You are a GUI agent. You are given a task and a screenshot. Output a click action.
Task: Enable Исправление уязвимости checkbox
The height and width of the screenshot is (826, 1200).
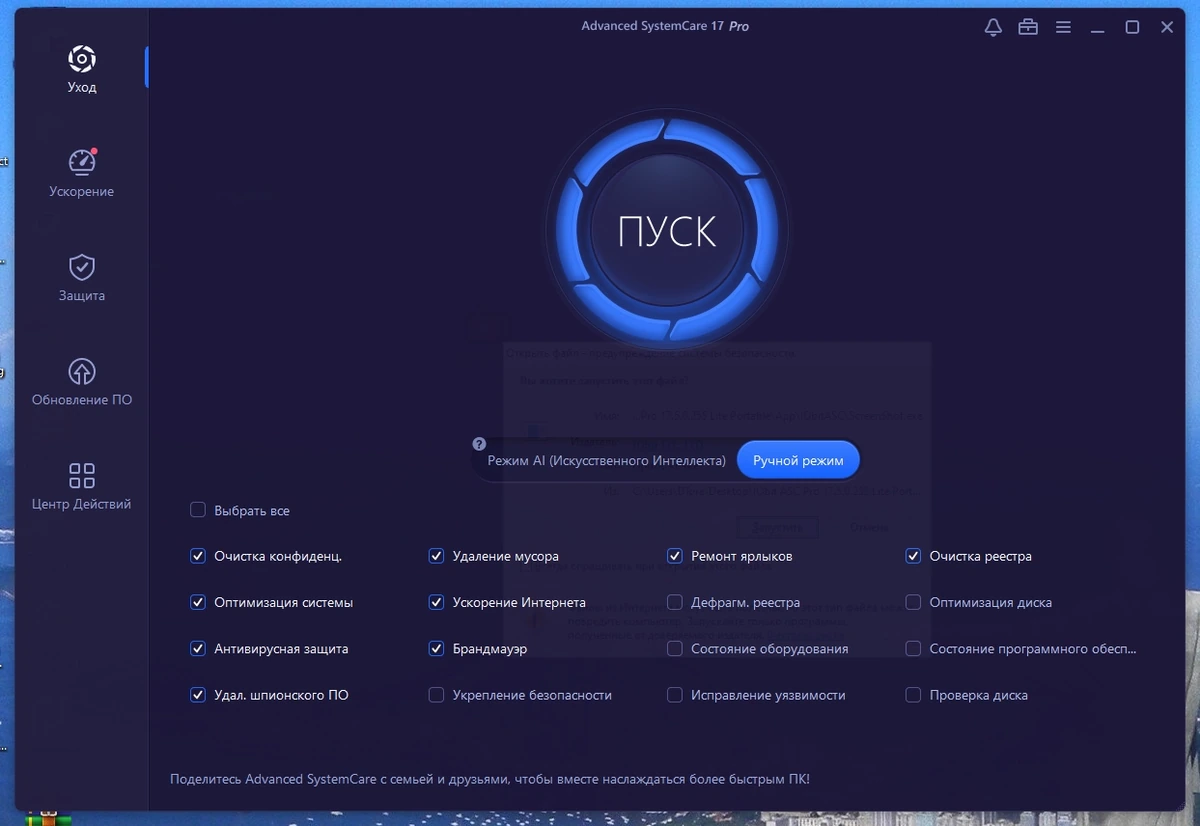675,694
